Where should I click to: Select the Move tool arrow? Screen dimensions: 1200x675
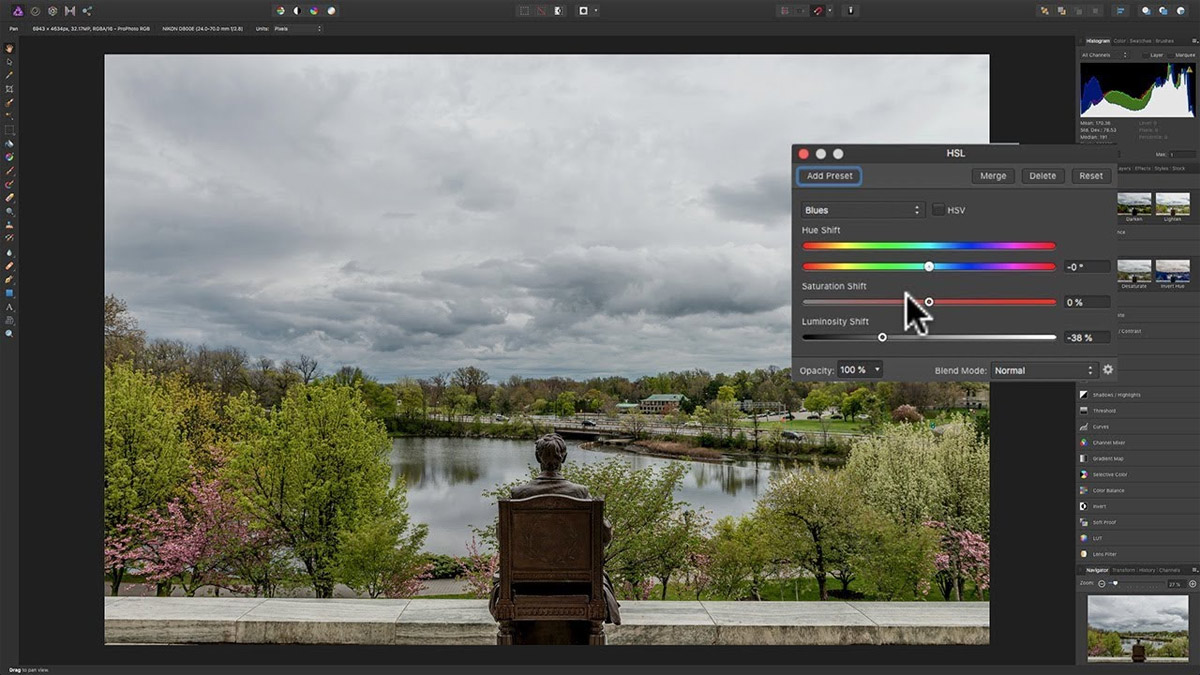9,62
